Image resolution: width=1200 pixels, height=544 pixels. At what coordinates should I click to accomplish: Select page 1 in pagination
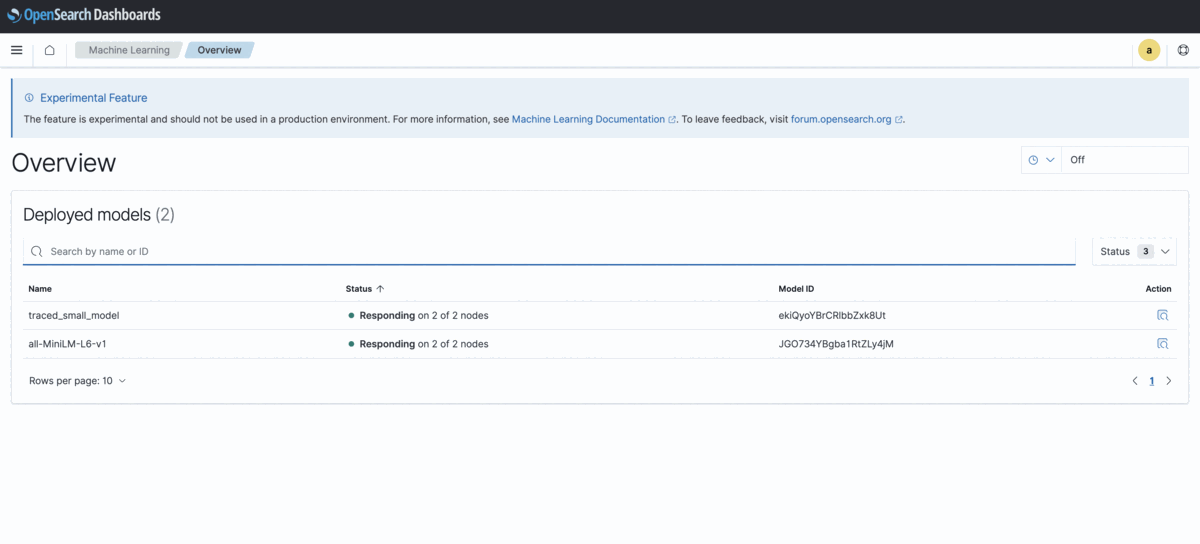tap(1152, 381)
